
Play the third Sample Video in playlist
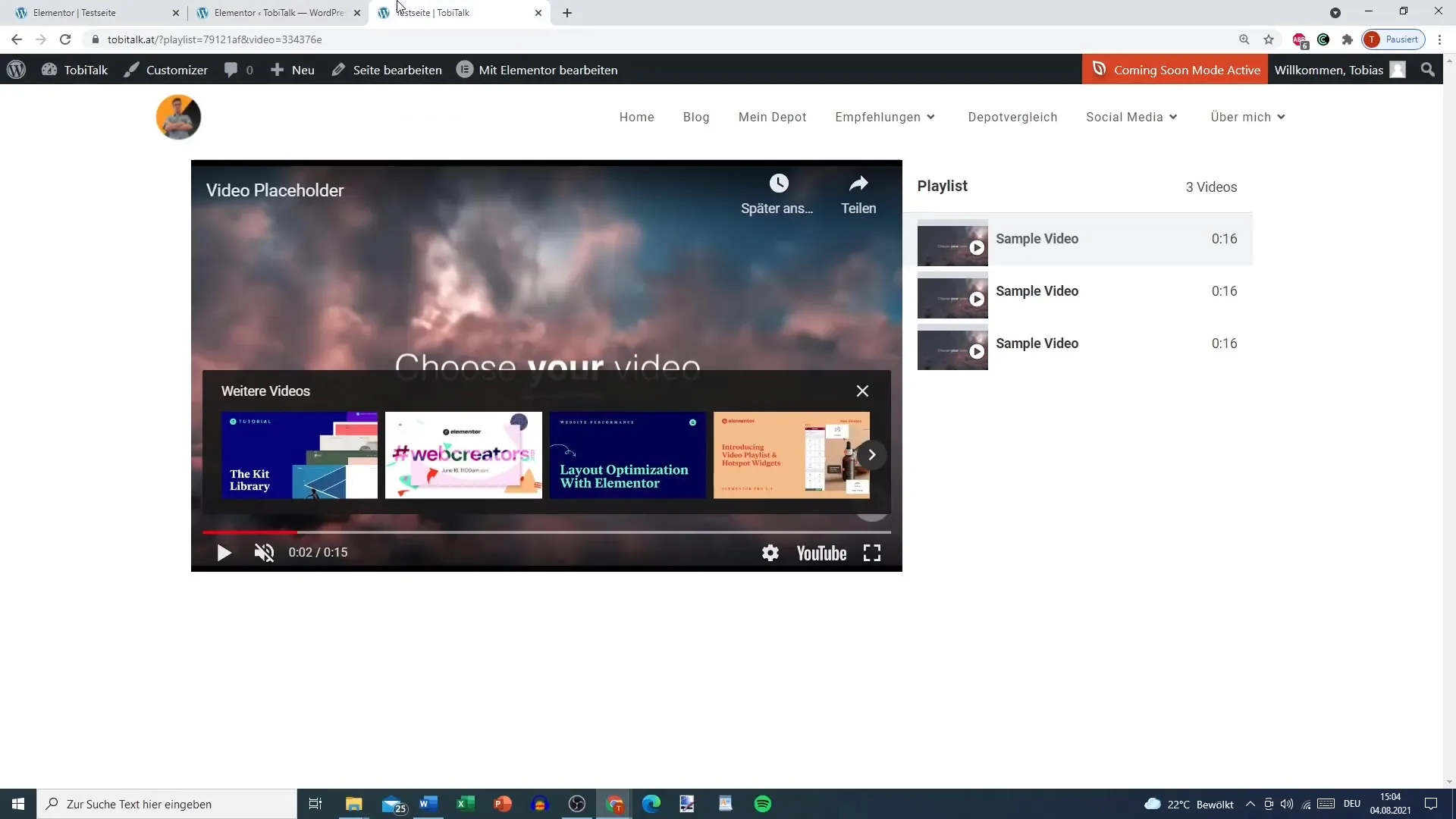click(1078, 344)
